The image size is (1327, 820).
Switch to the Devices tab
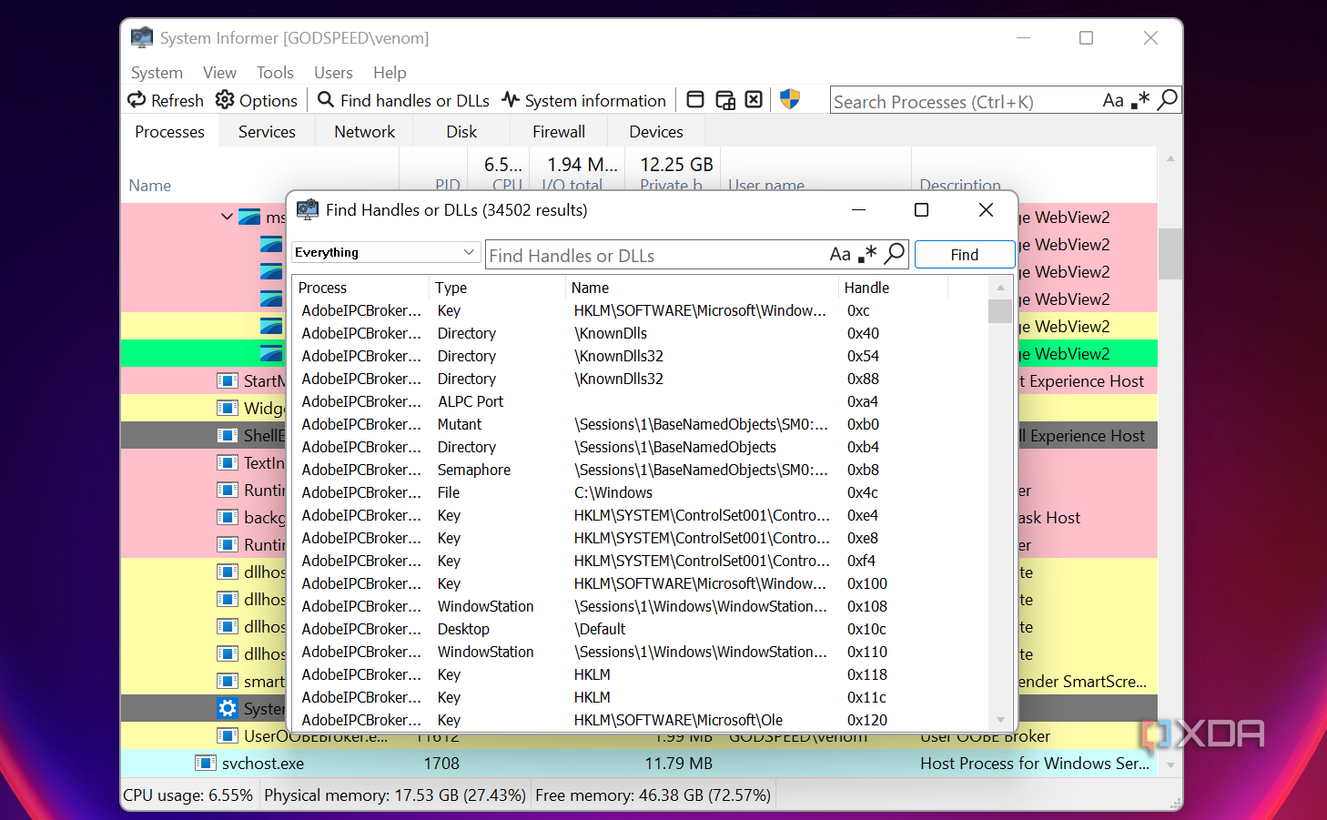point(656,131)
